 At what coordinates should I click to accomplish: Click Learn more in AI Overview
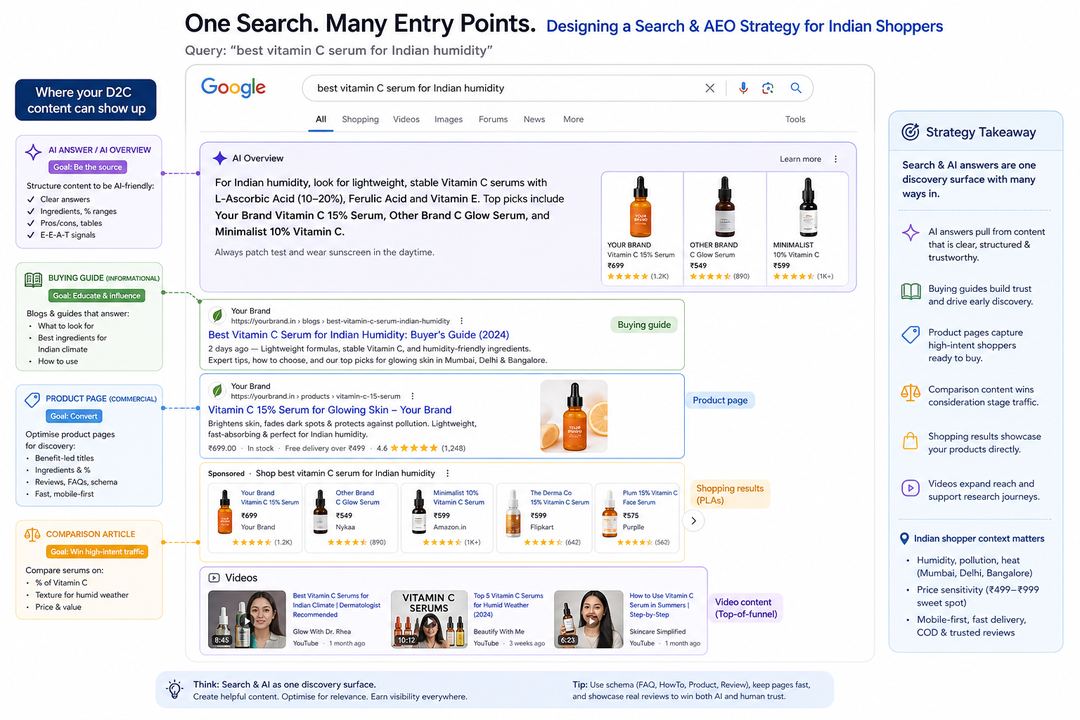tap(800, 159)
